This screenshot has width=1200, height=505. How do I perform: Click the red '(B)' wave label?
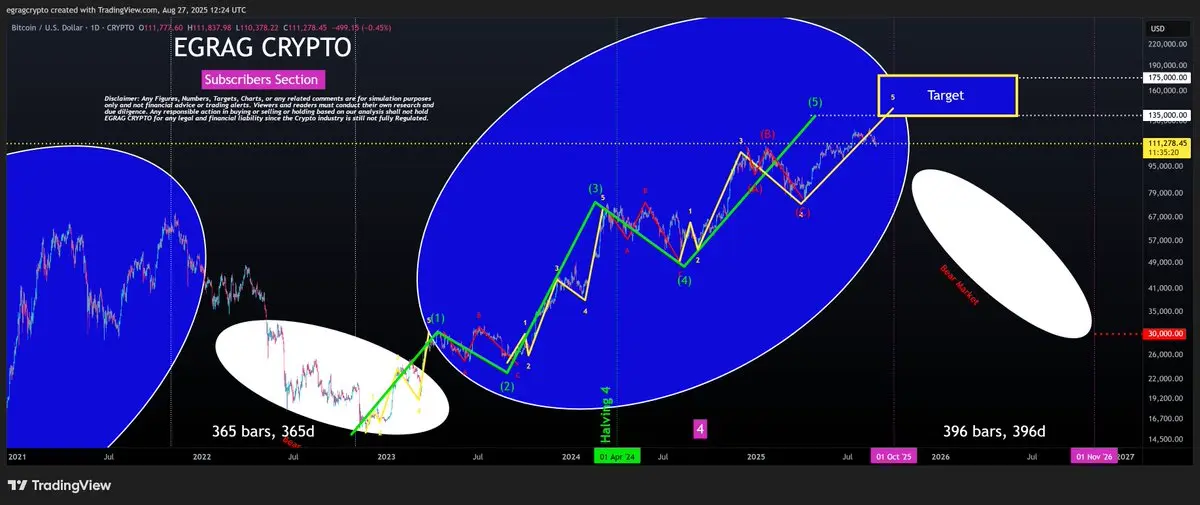pyautogui.click(x=767, y=134)
